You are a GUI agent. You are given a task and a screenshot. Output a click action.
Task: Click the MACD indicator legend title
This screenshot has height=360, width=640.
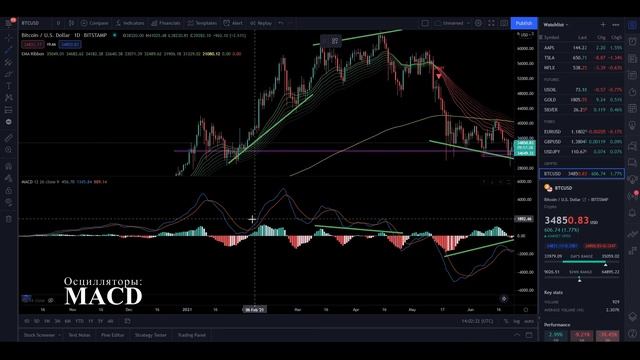point(27,182)
